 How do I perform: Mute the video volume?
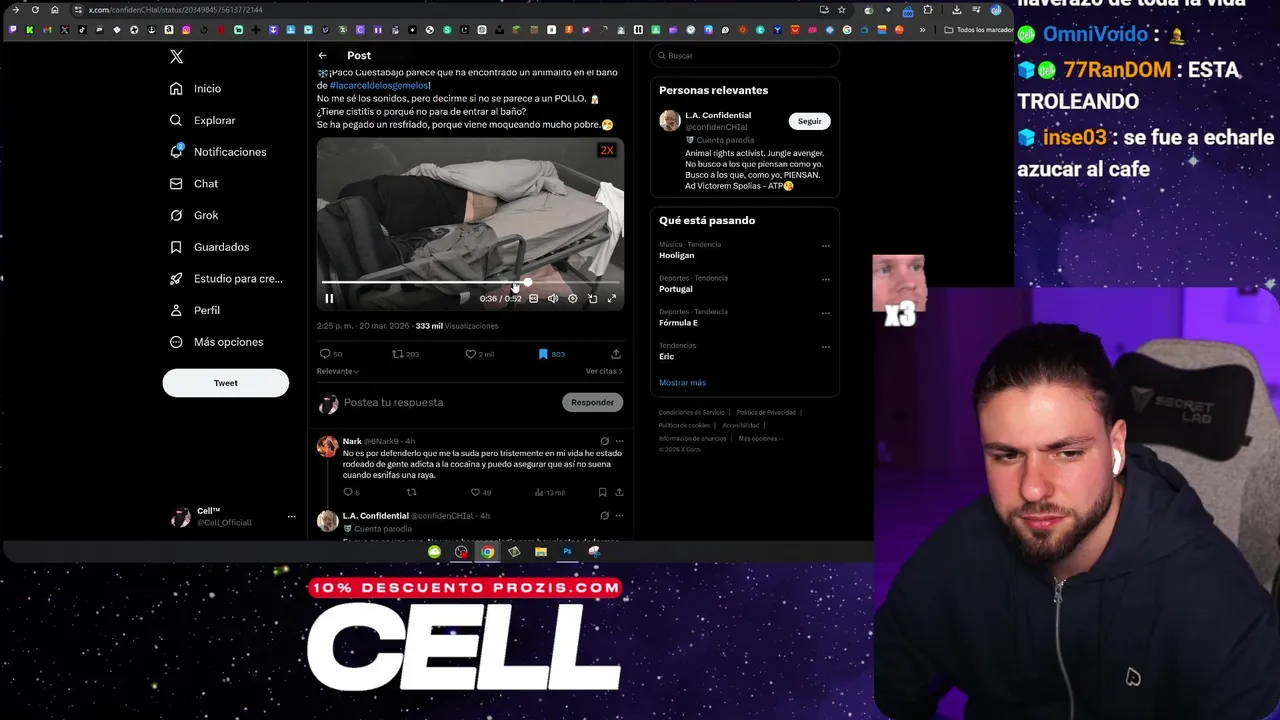click(x=553, y=298)
